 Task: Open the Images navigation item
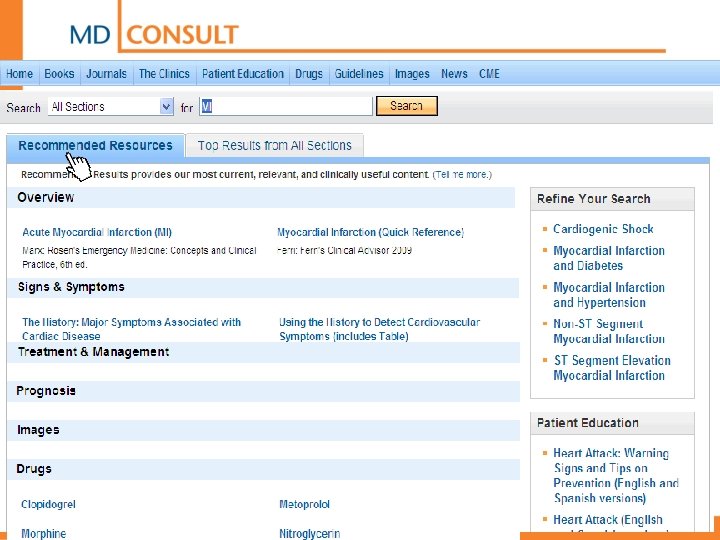(412, 74)
